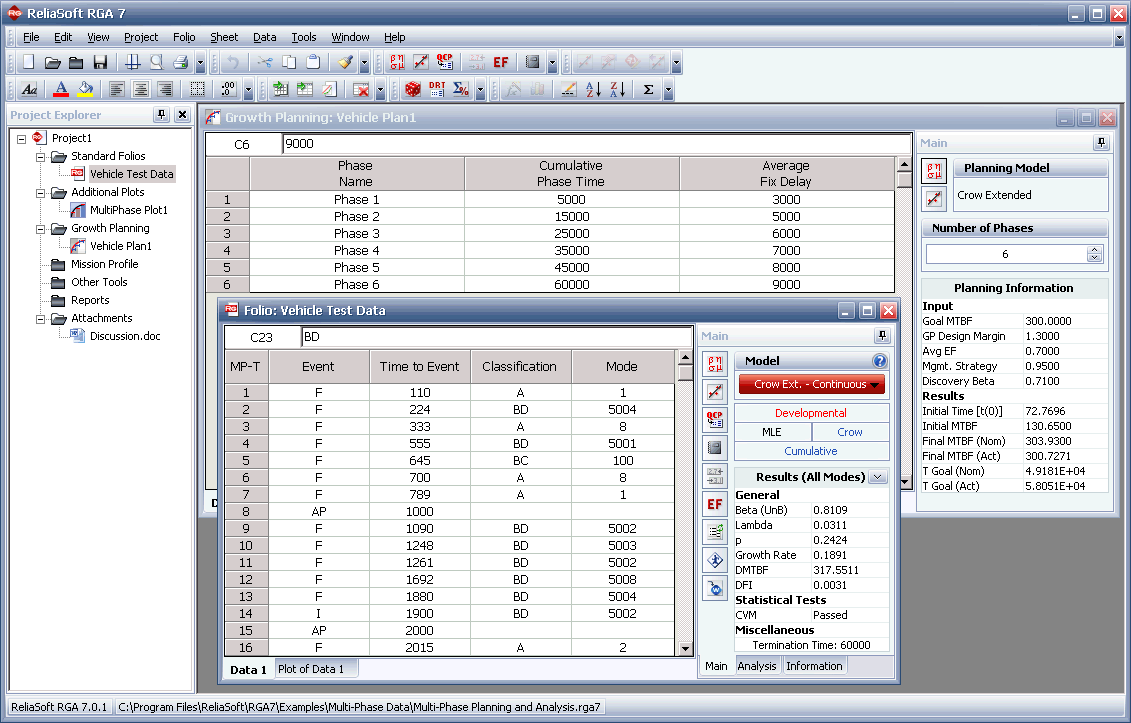Select Vehicle Test Data in Project Explorer
The height and width of the screenshot is (723, 1131).
[x=131, y=174]
